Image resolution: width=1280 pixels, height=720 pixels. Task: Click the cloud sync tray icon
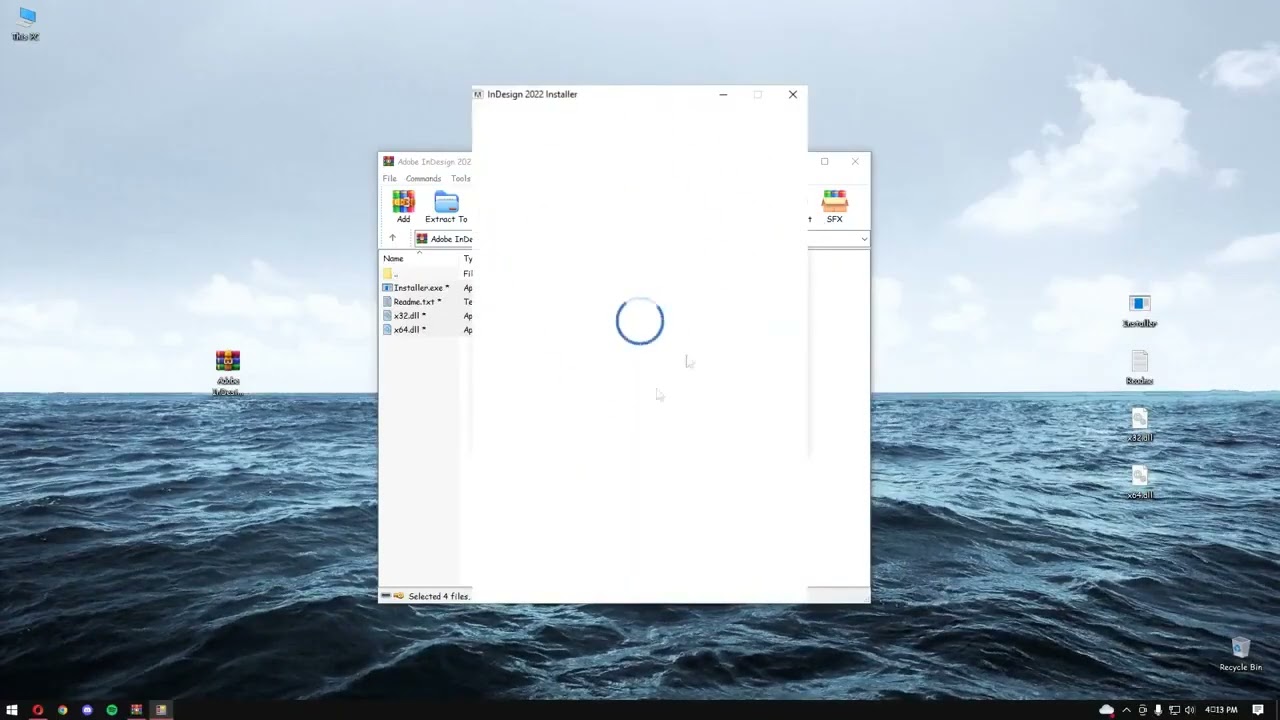tap(1106, 710)
